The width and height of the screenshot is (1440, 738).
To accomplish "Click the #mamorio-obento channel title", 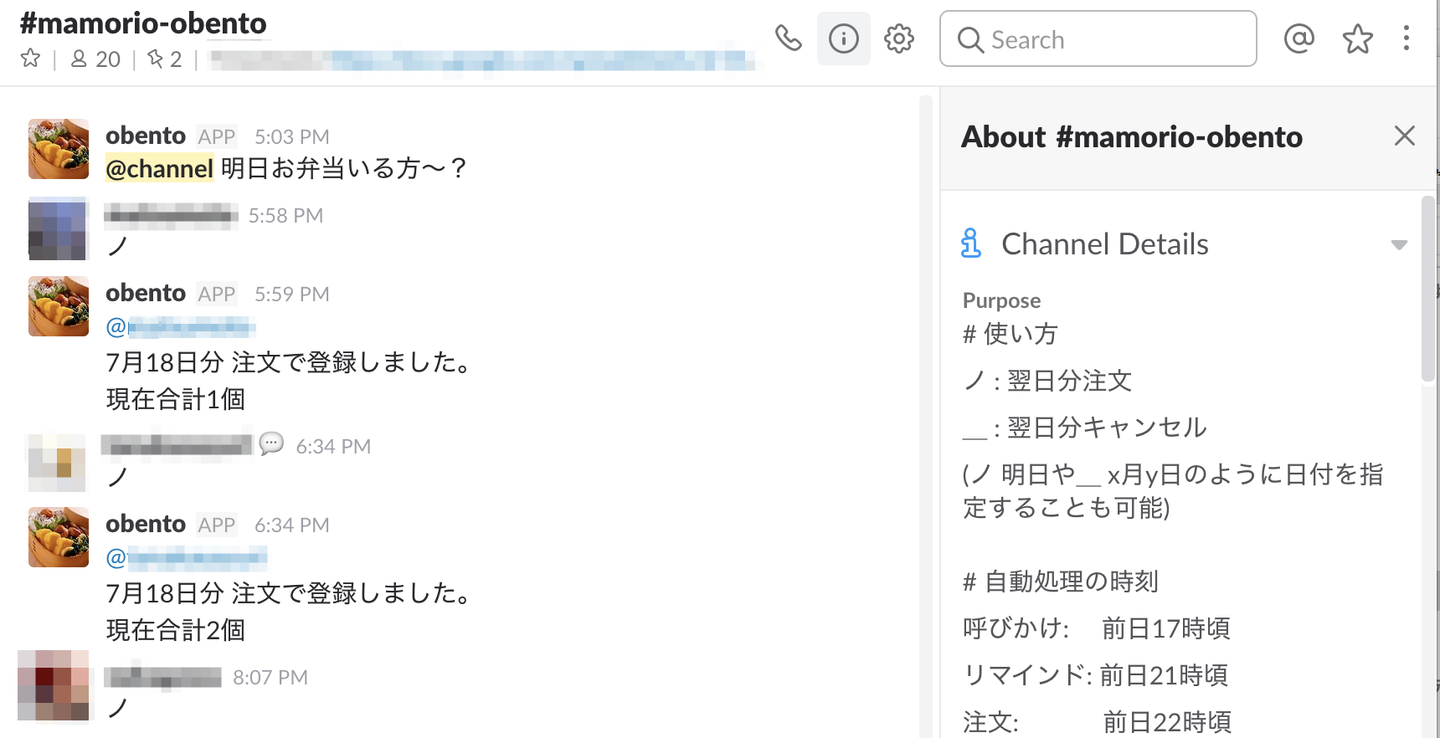I will coord(143,24).
